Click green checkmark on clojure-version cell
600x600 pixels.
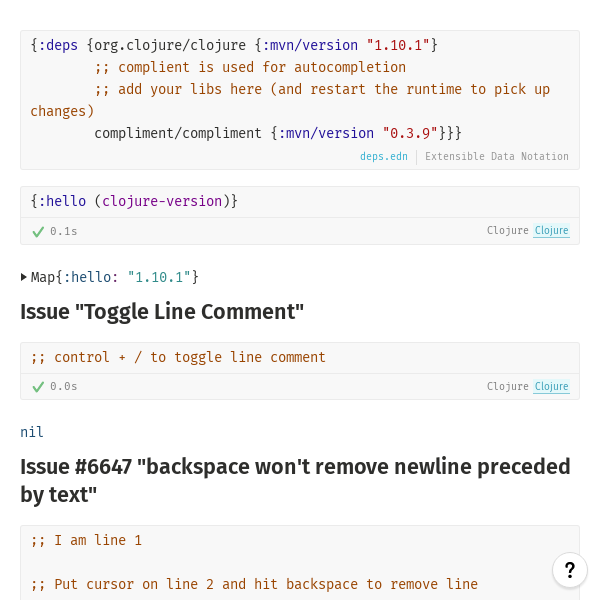tap(38, 231)
